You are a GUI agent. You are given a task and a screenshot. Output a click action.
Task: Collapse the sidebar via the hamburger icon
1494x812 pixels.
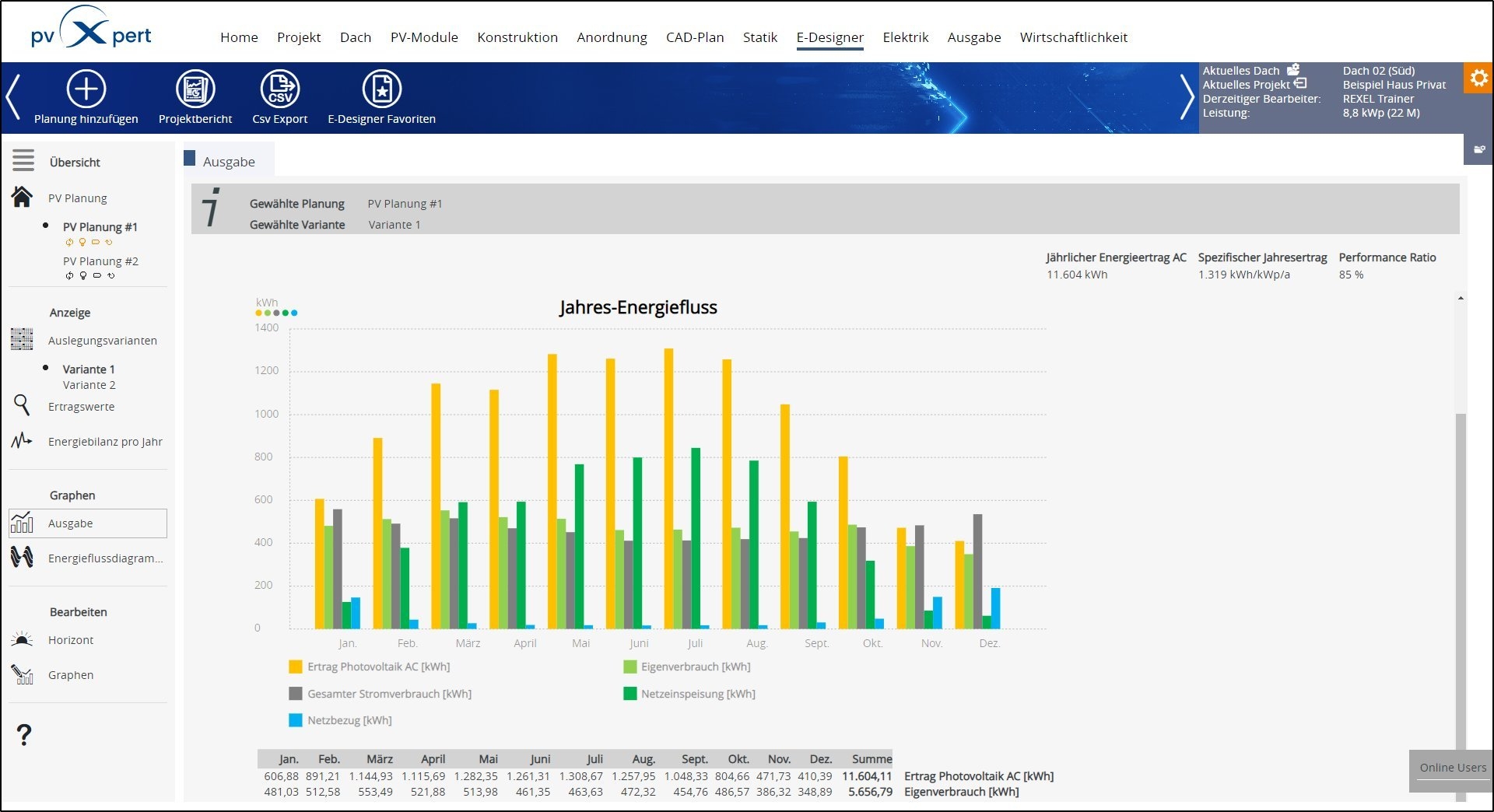23,161
